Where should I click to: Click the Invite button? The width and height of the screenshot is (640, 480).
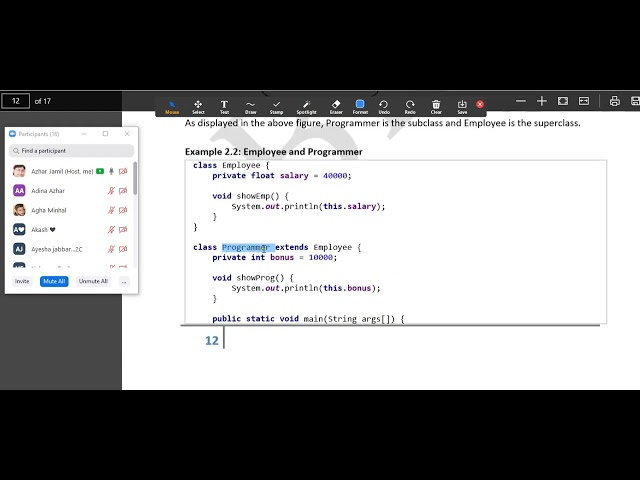click(22, 282)
